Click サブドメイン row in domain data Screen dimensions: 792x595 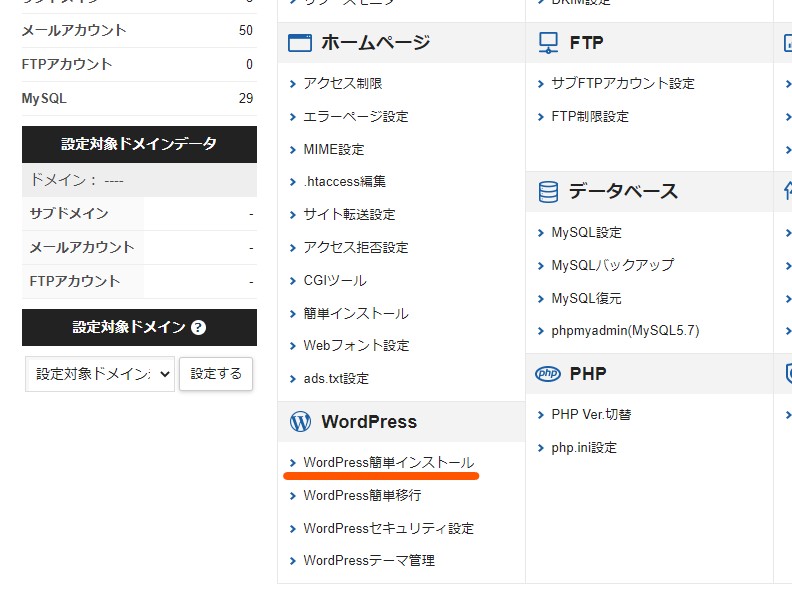[139, 214]
